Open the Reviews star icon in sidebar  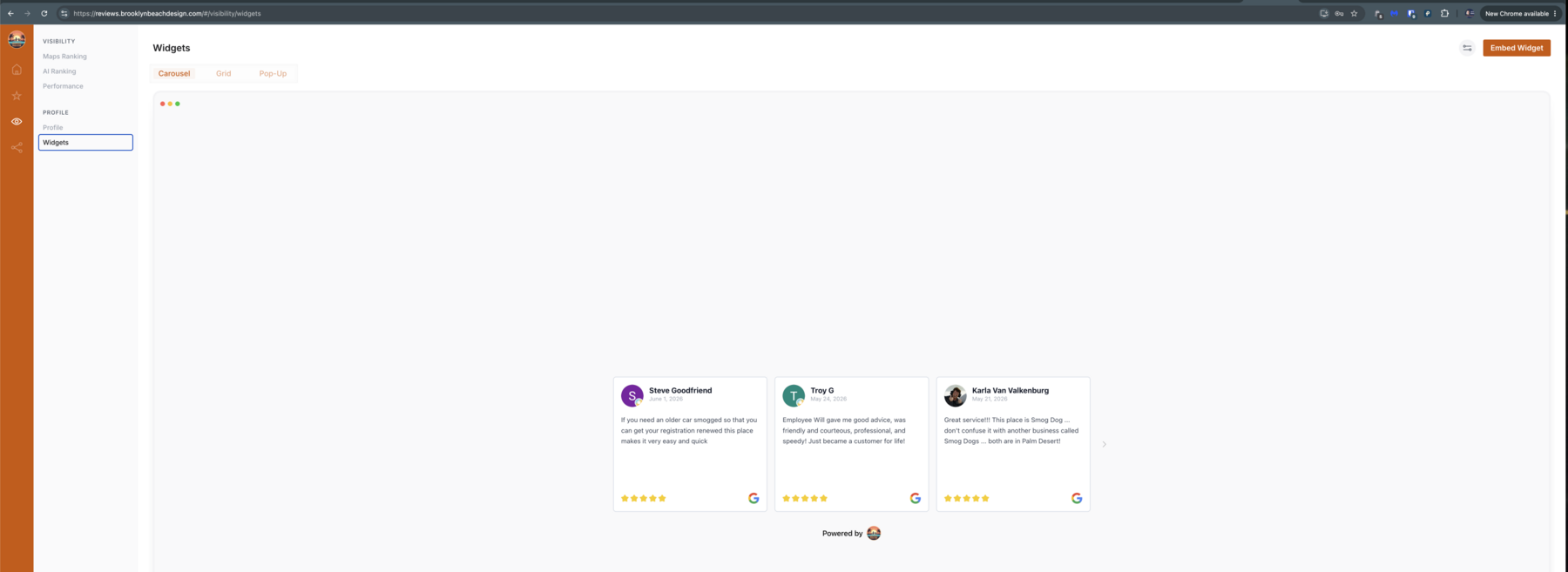point(17,96)
